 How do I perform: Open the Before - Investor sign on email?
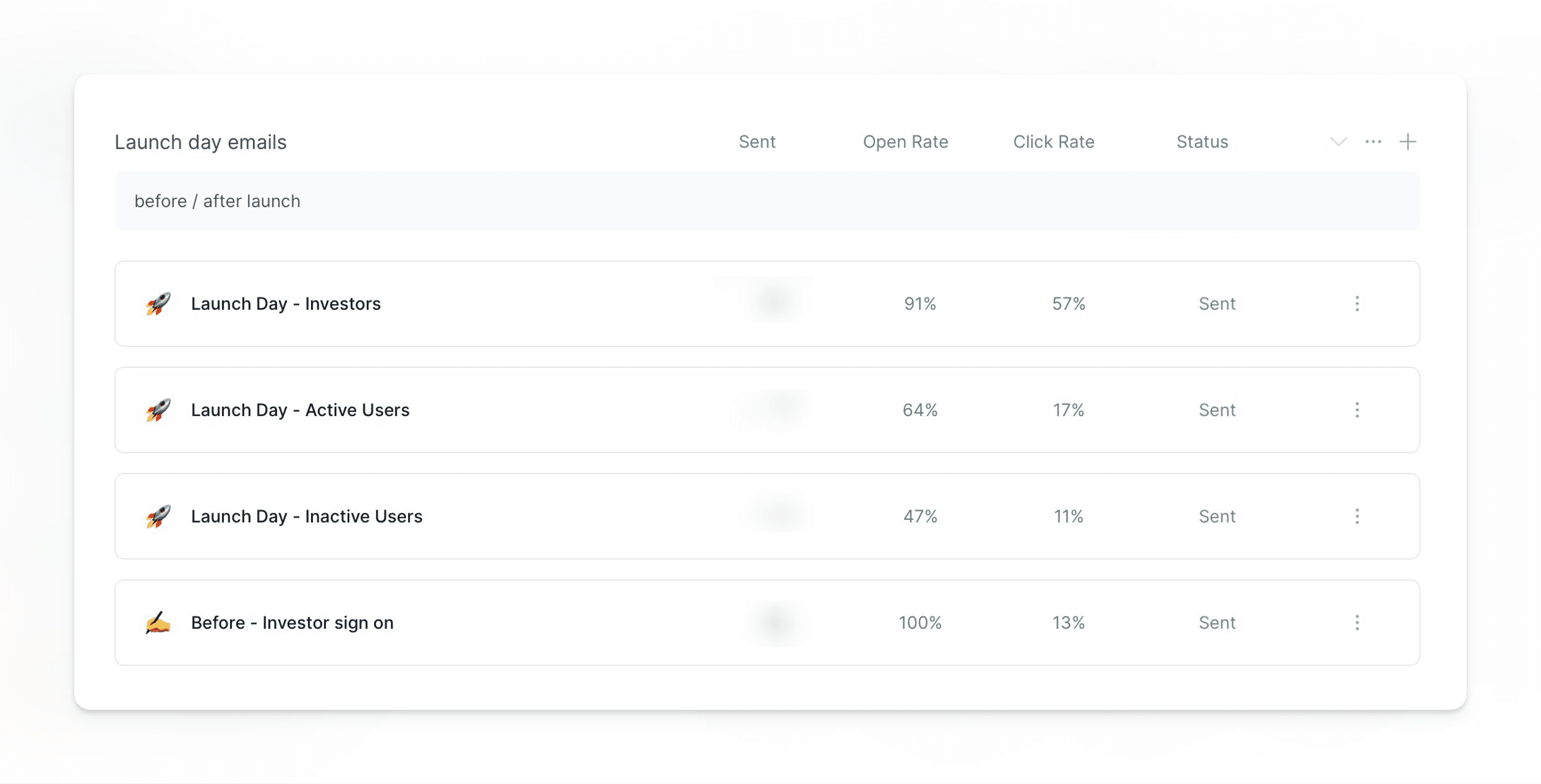tap(292, 623)
